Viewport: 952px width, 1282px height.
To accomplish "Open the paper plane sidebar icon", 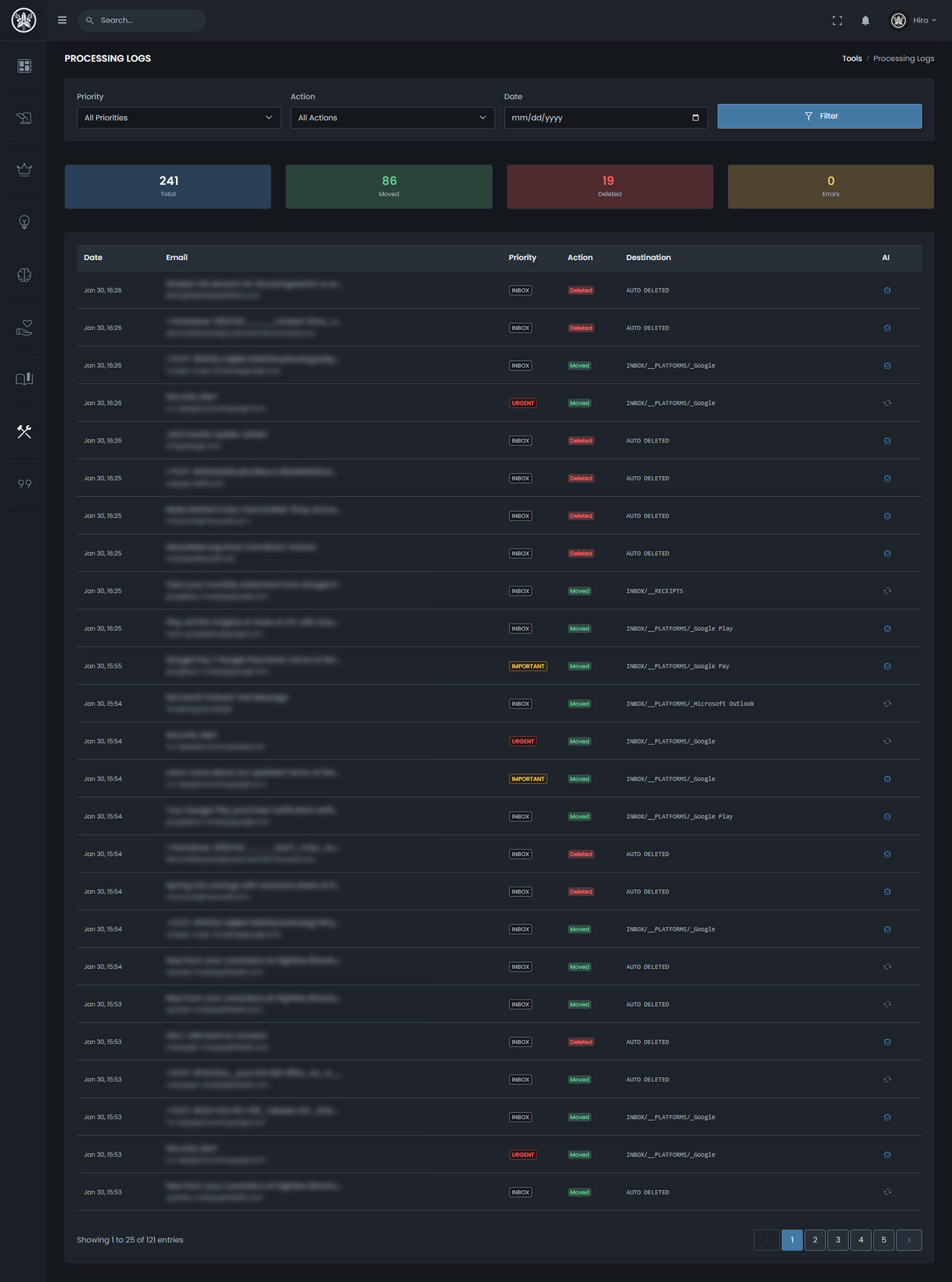I will tap(24, 118).
